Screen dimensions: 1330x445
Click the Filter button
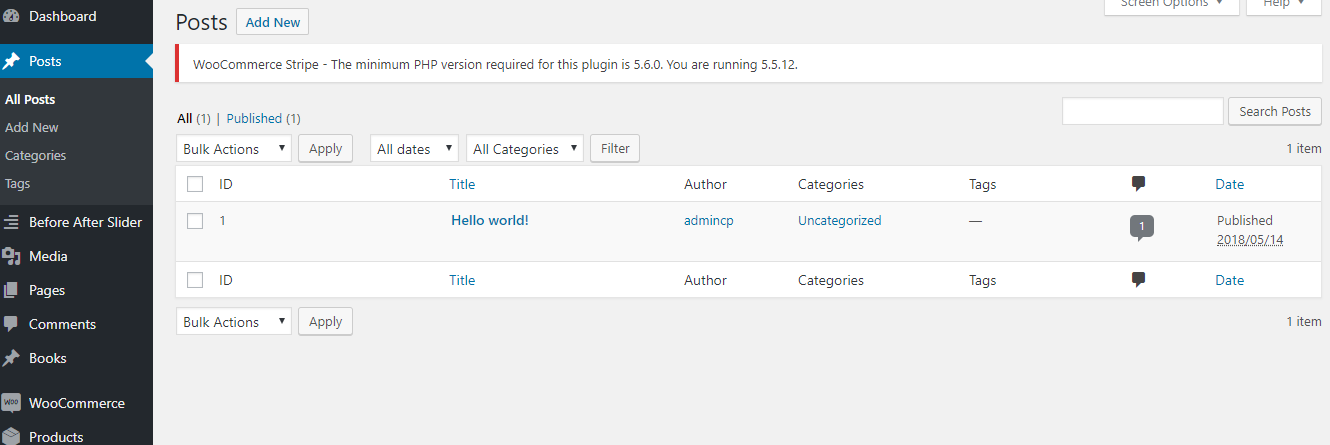[615, 149]
